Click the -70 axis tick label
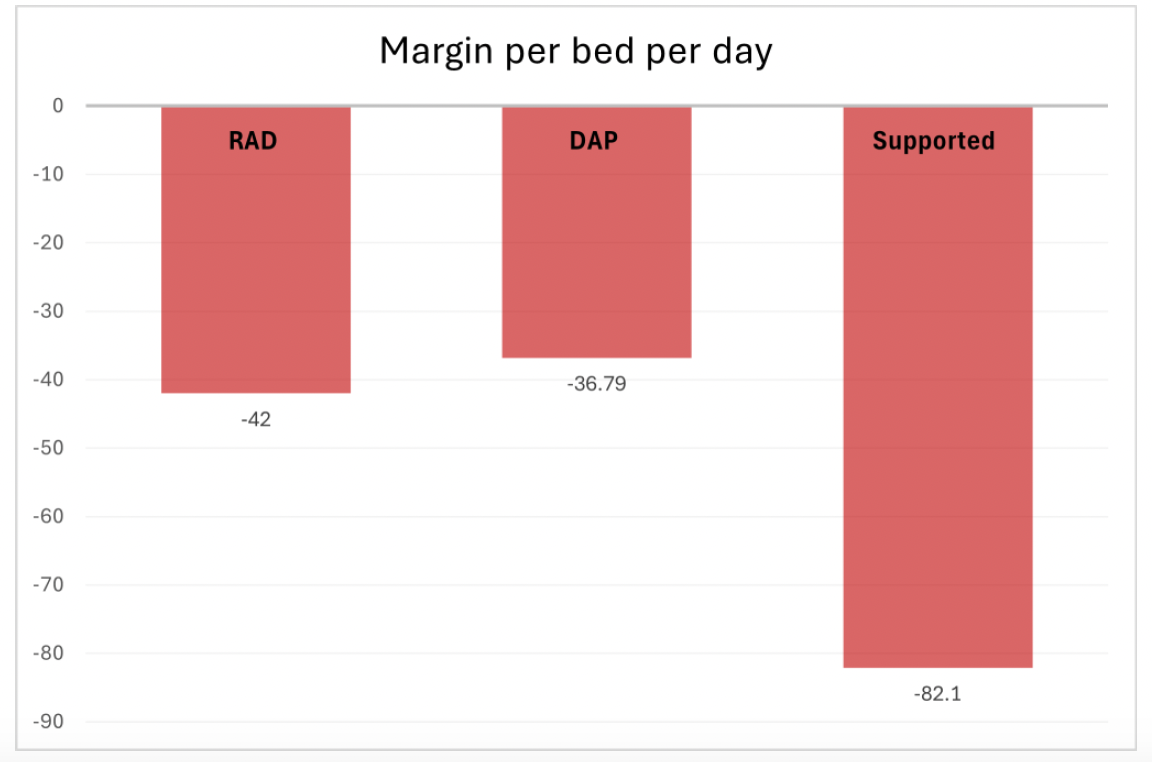The image size is (1152, 762). click(x=48, y=585)
